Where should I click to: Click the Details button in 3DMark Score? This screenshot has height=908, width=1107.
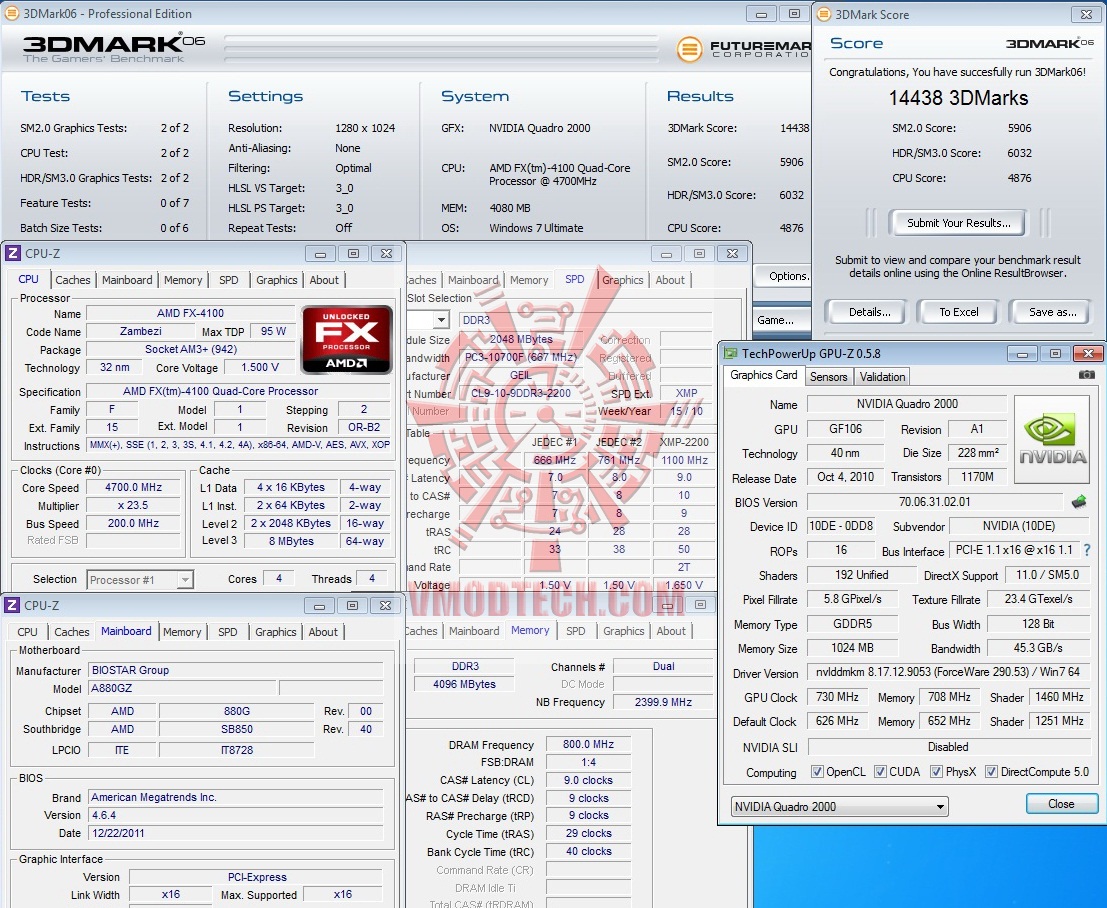pyautogui.click(x=869, y=311)
